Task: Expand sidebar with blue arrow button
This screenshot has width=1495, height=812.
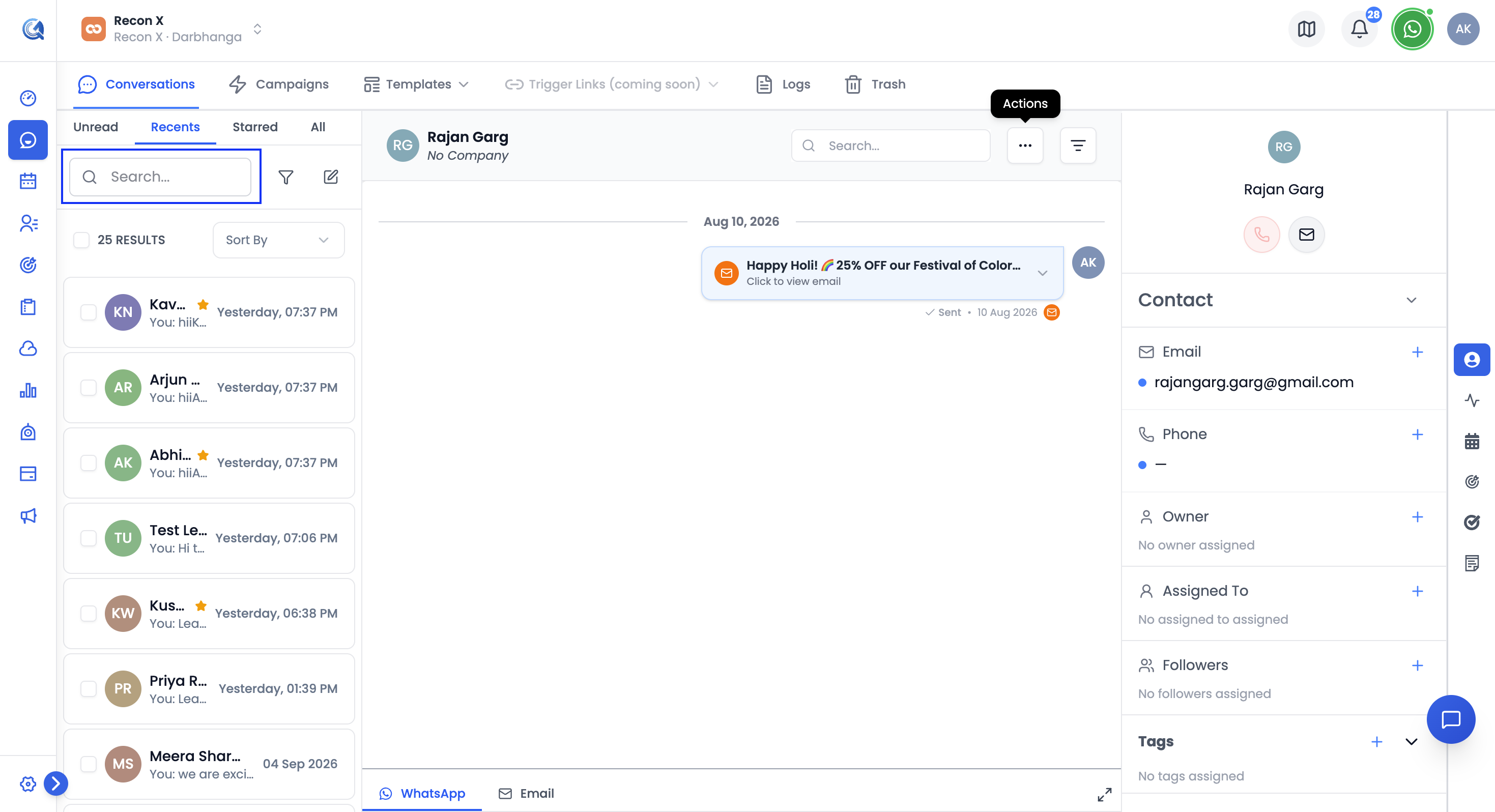Action: pos(55,784)
